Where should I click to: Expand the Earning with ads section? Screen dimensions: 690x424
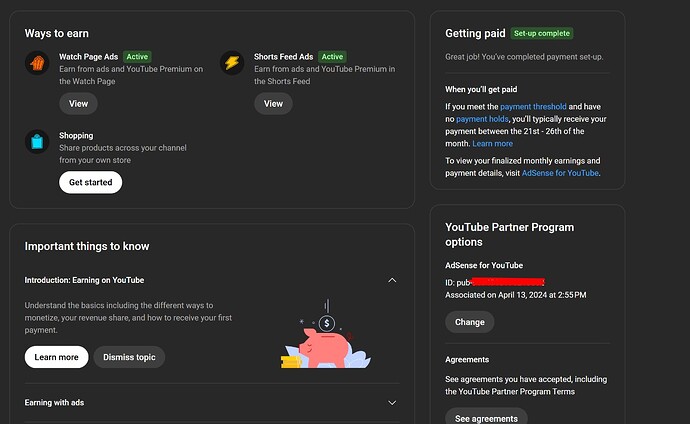(x=392, y=403)
